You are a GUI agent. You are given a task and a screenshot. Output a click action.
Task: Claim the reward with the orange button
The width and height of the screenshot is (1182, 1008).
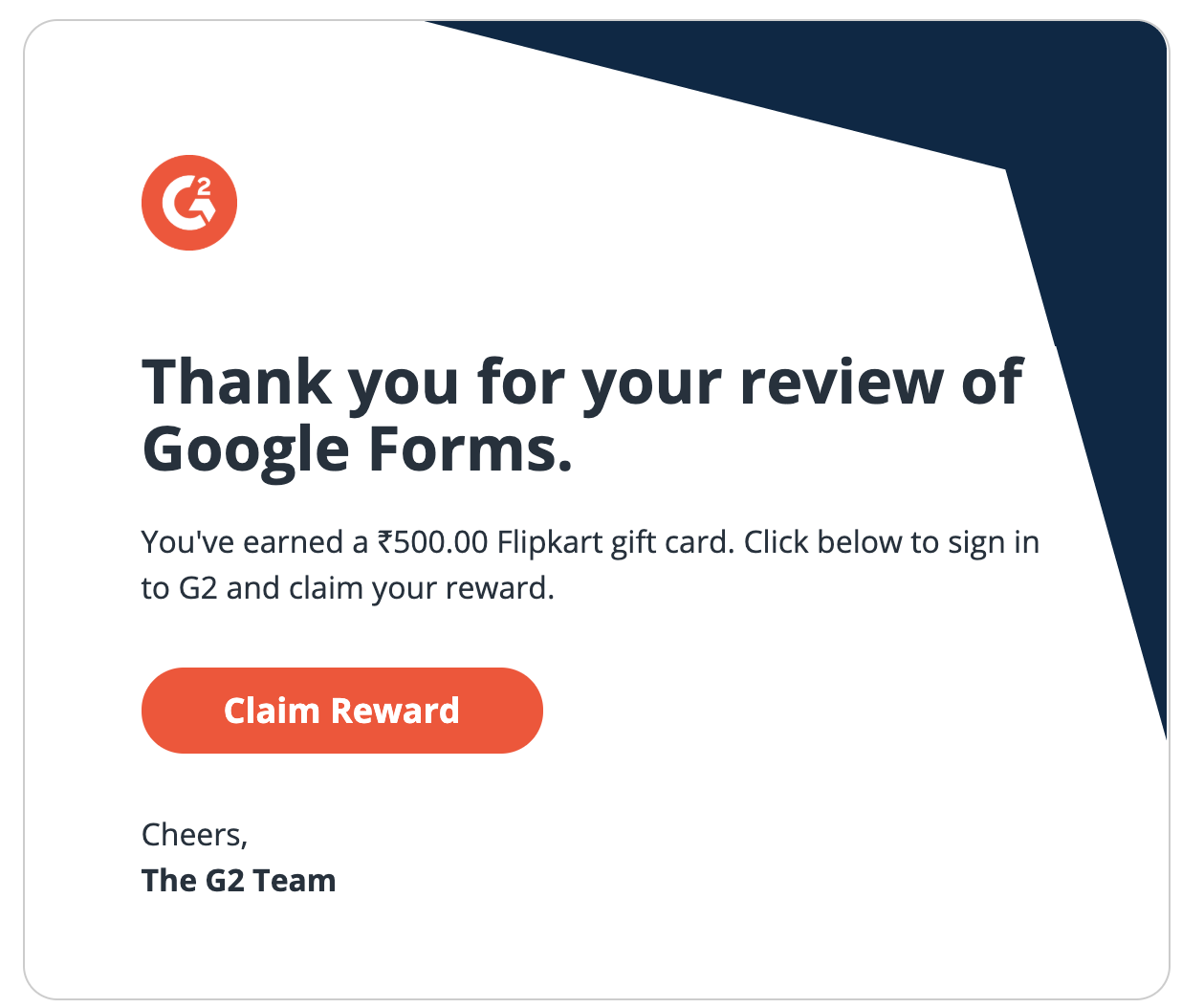point(342,711)
